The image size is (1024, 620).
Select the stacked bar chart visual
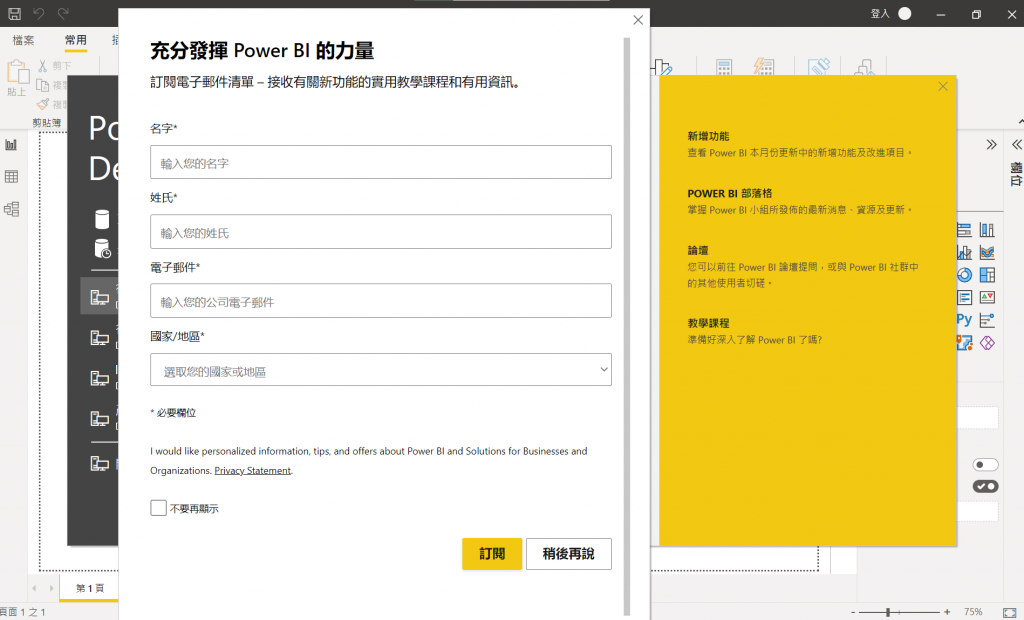[964, 230]
